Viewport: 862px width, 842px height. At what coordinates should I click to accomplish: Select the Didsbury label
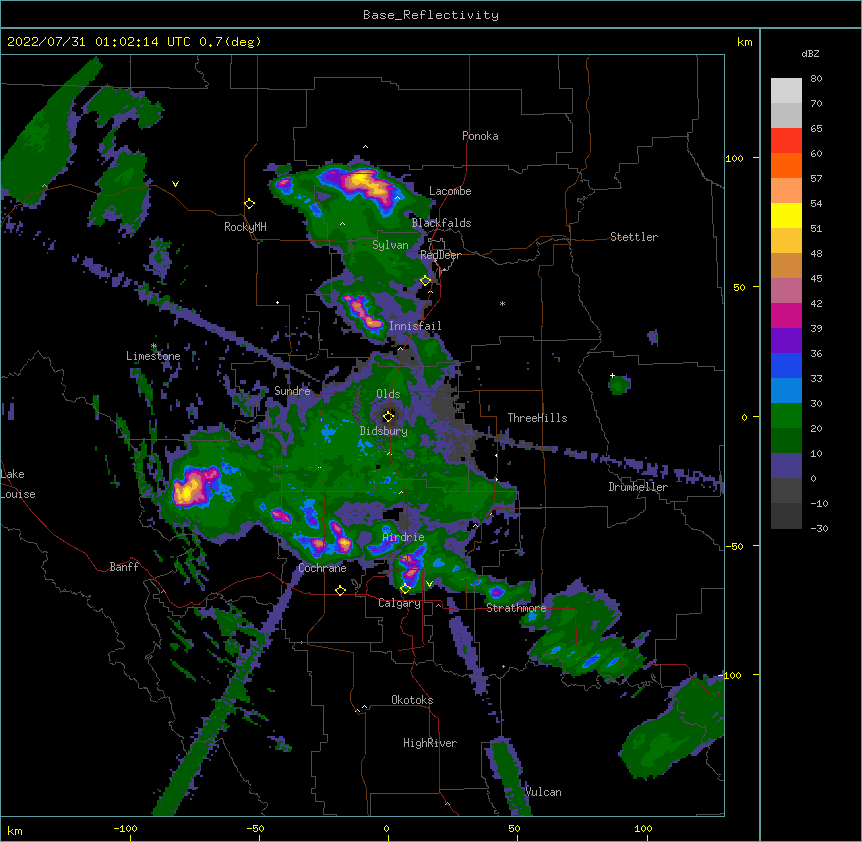384,431
